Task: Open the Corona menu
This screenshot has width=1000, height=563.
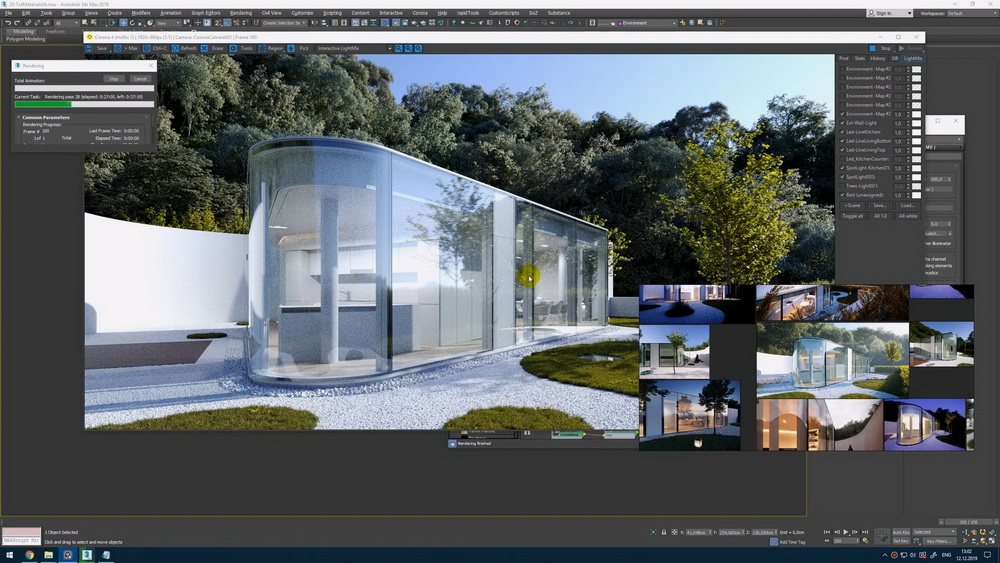Action: [x=420, y=13]
